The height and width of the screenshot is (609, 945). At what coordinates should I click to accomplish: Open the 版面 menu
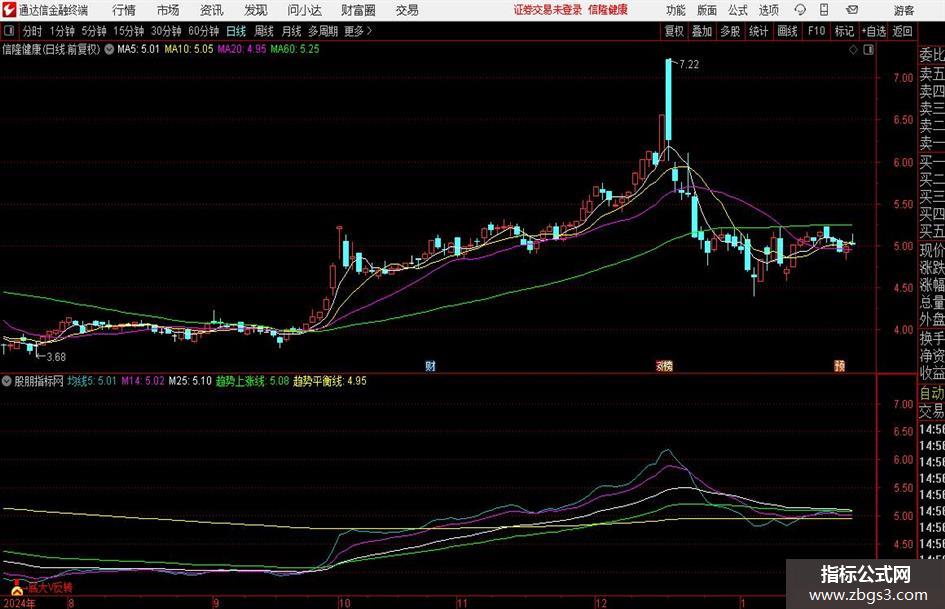click(707, 10)
